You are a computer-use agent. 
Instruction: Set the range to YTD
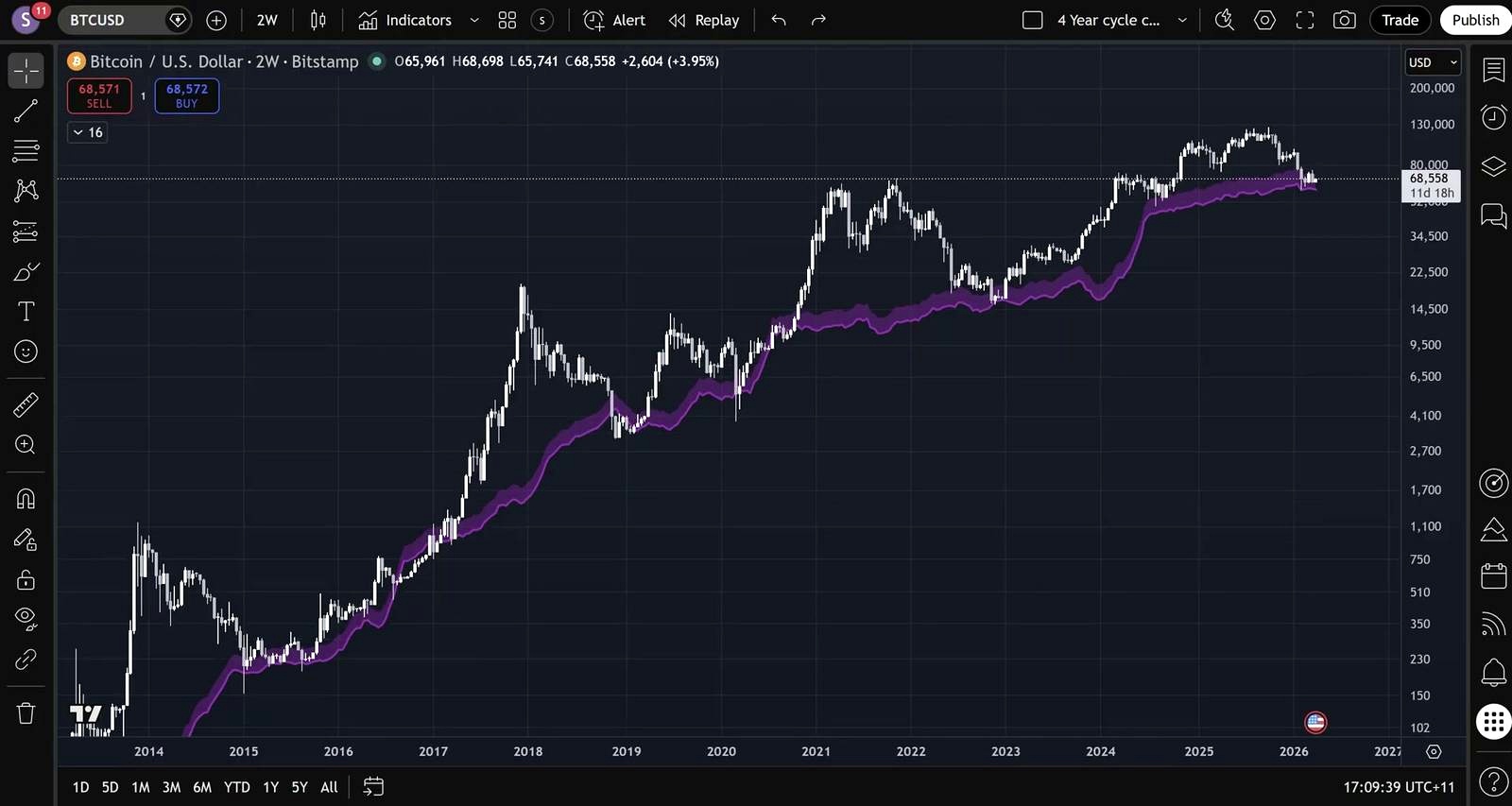237,787
